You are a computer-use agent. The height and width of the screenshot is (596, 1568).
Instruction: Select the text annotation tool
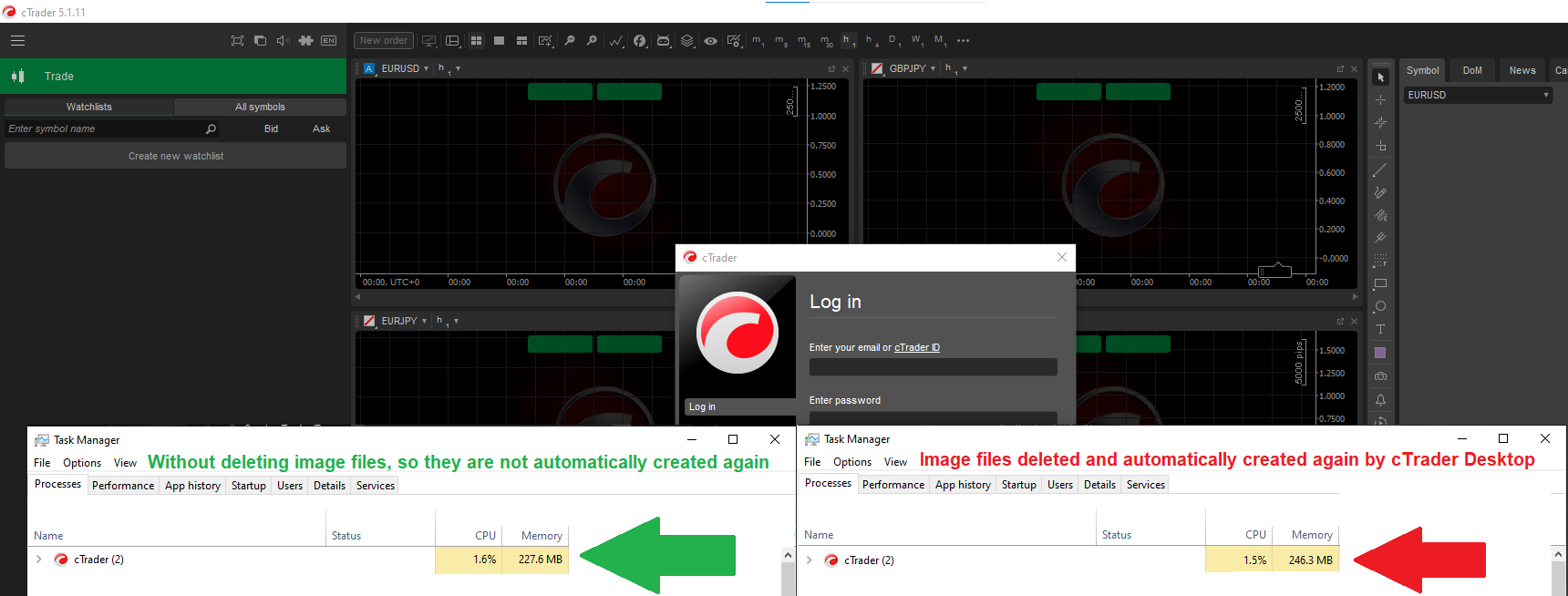1380,329
